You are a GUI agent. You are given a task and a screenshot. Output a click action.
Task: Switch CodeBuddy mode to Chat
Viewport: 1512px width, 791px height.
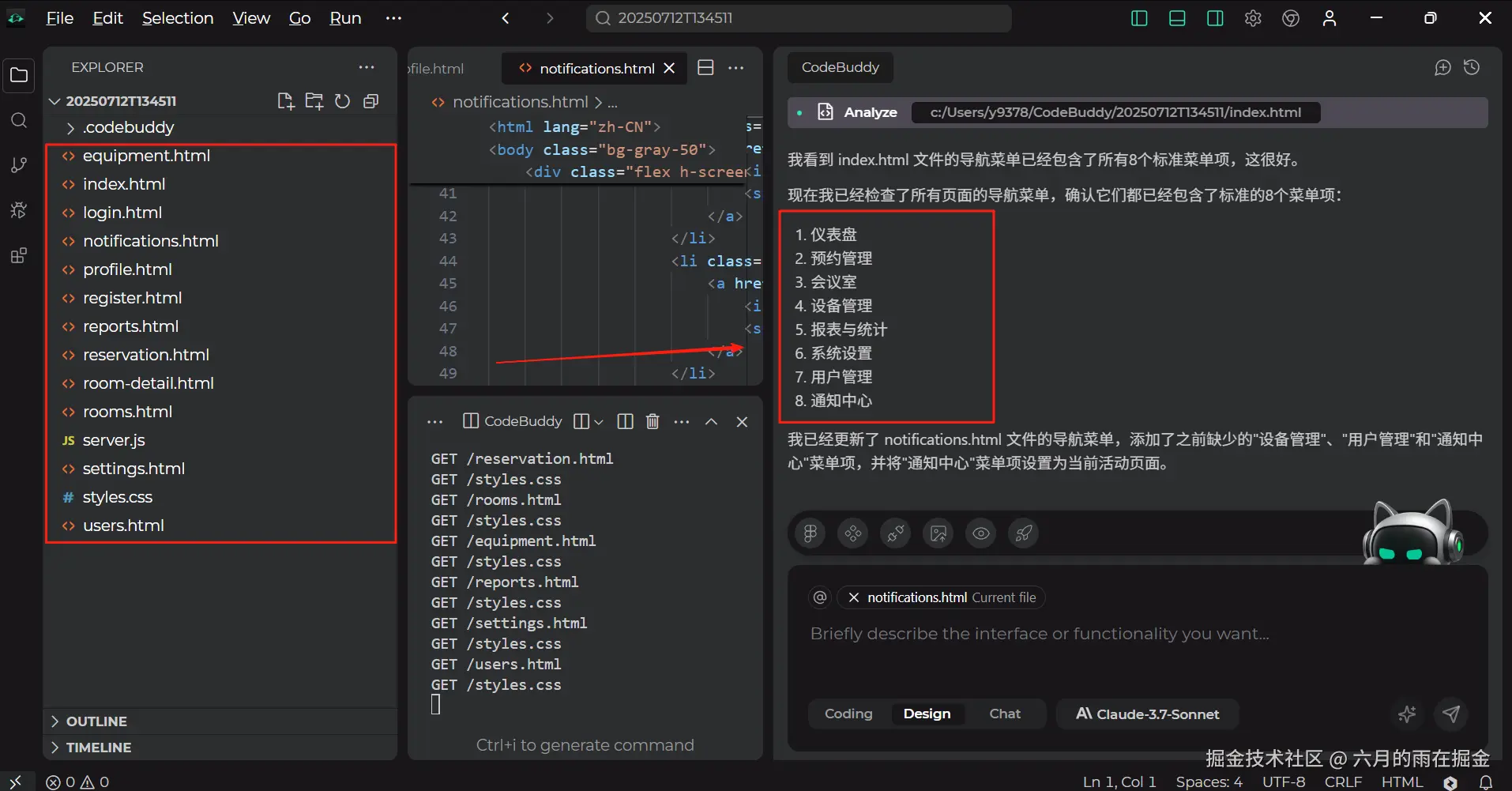point(1005,714)
